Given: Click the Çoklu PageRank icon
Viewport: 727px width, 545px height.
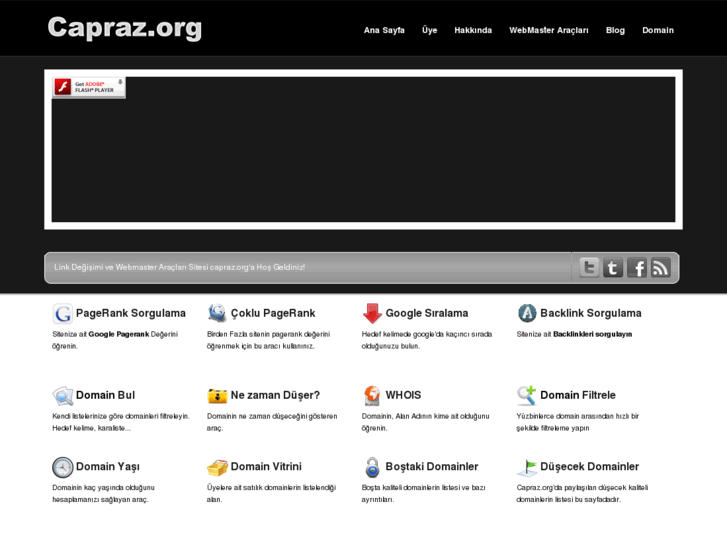Looking at the screenshot, I should coord(217,313).
